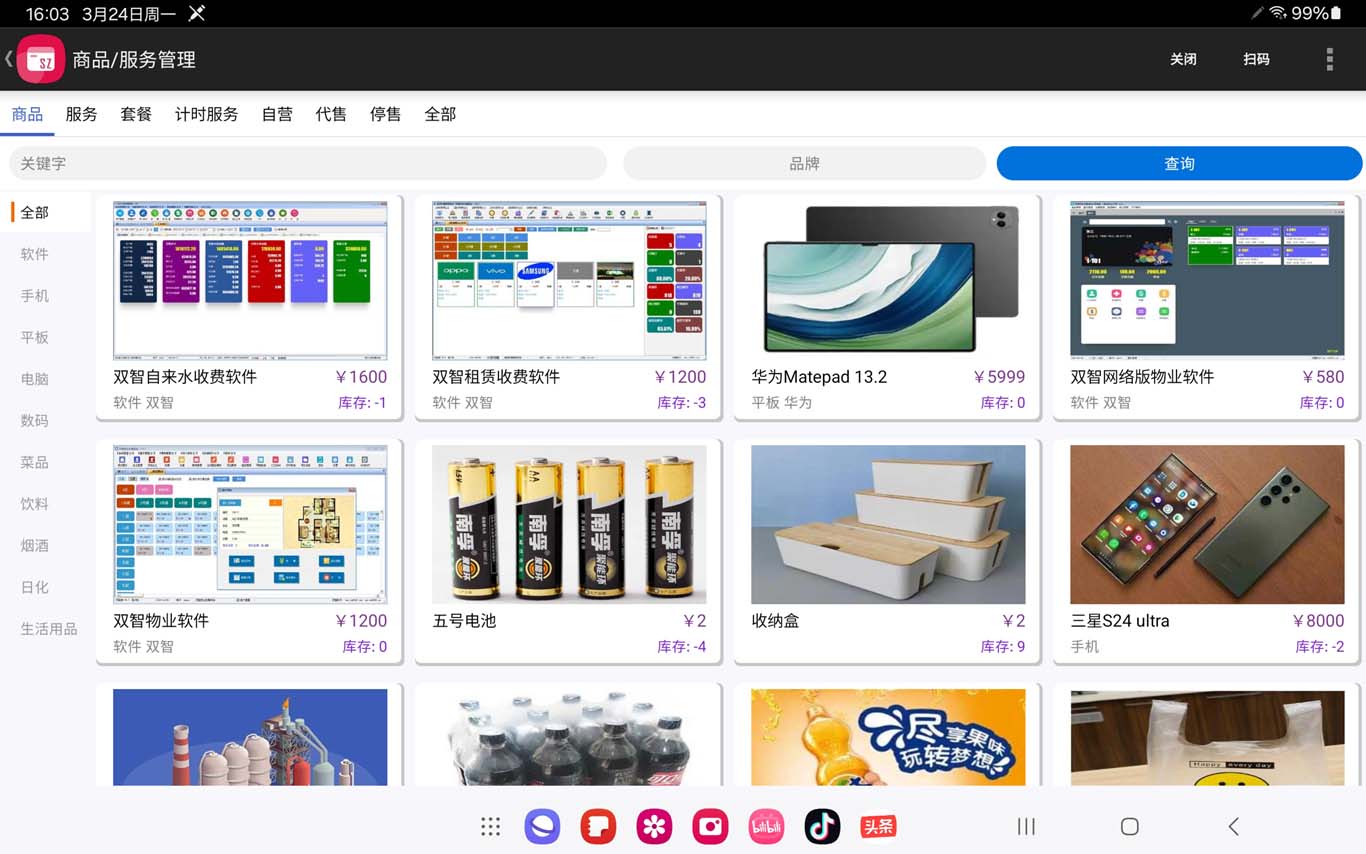Screen dimensions: 1366x854
Task: Select 数码 category in sidebar
Action: pos(35,421)
